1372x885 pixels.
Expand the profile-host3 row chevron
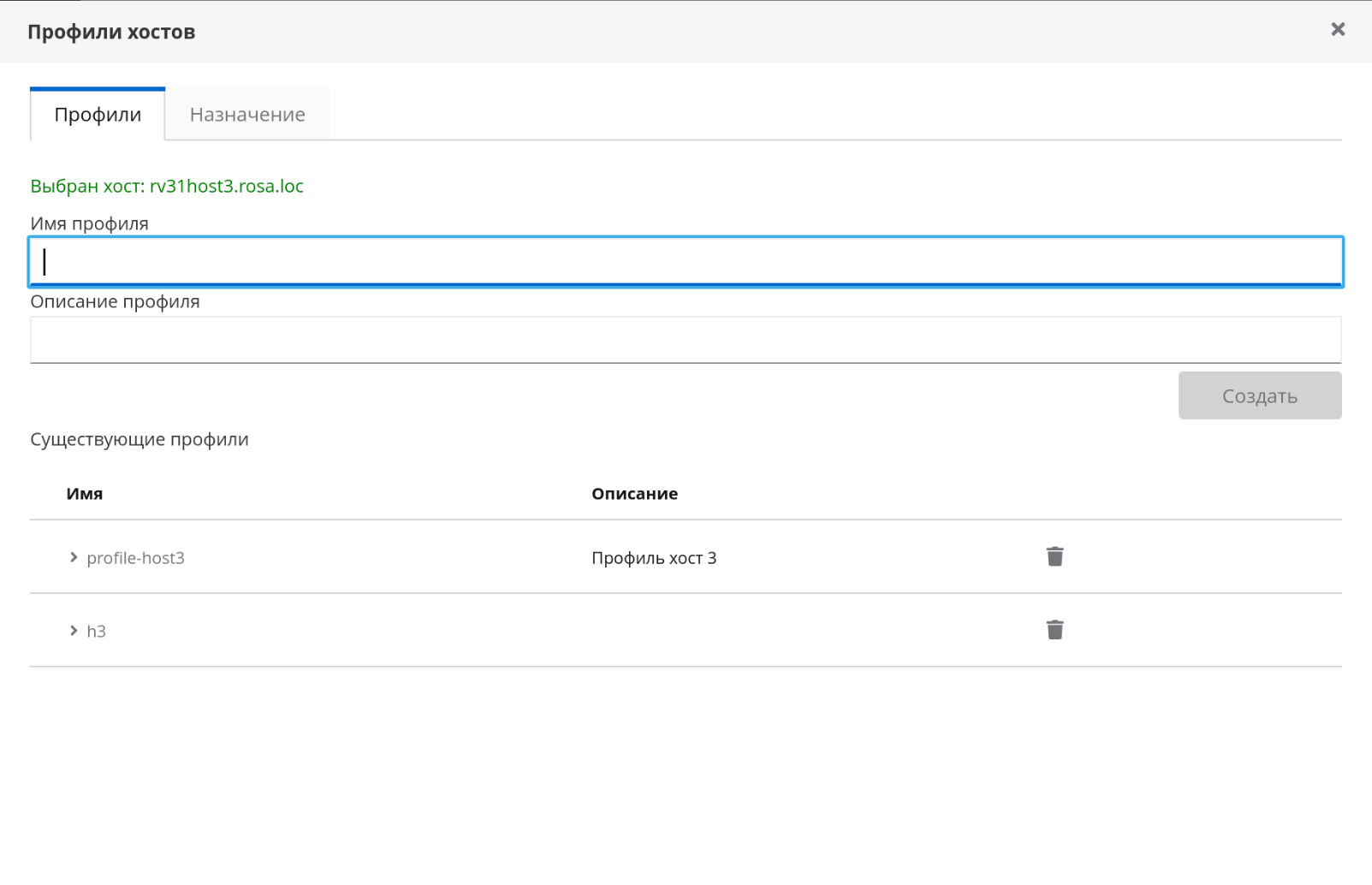pyautogui.click(x=74, y=558)
